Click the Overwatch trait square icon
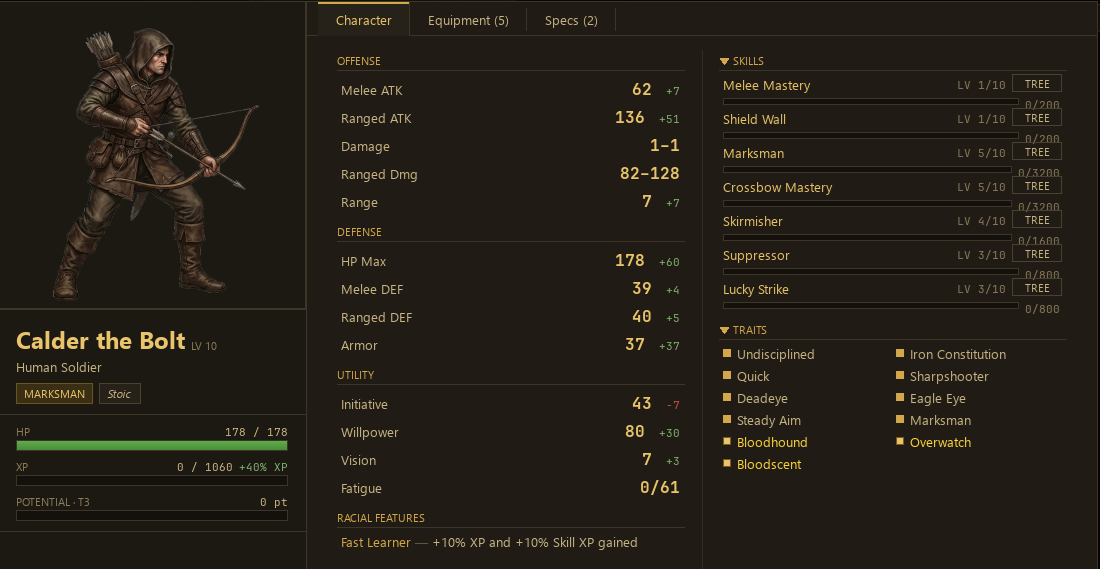This screenshot has height=569, width=1100. [x=900, y=441]
